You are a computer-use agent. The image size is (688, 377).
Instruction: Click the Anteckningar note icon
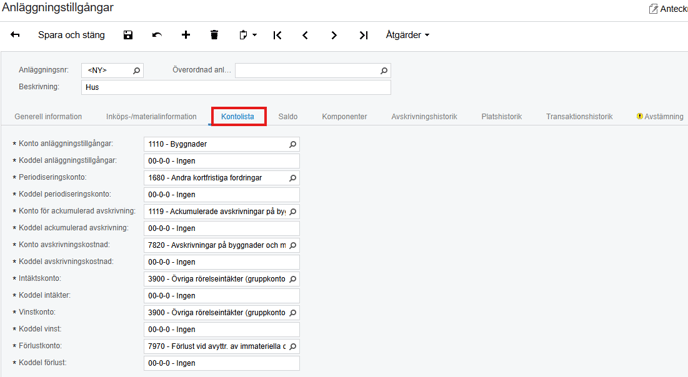(x=653, y=9)
